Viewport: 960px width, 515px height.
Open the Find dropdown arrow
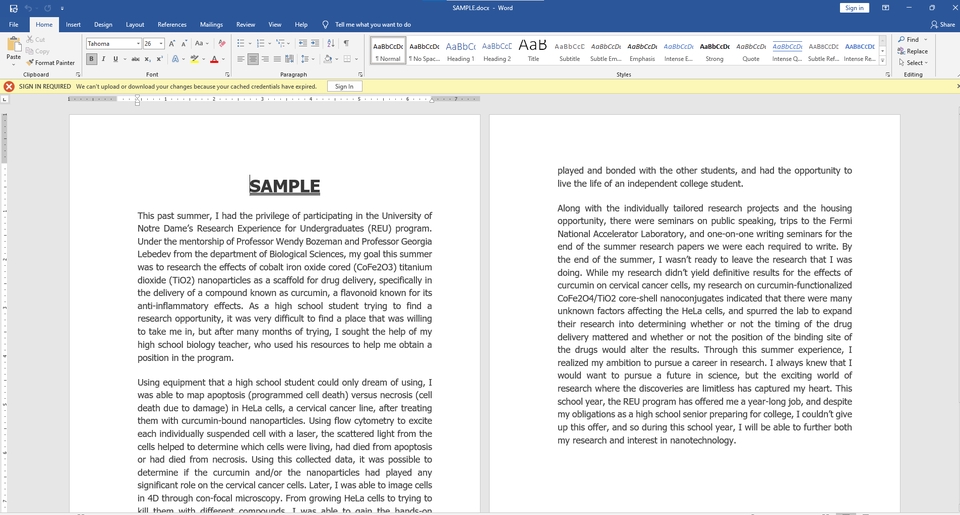click(926, 40)
